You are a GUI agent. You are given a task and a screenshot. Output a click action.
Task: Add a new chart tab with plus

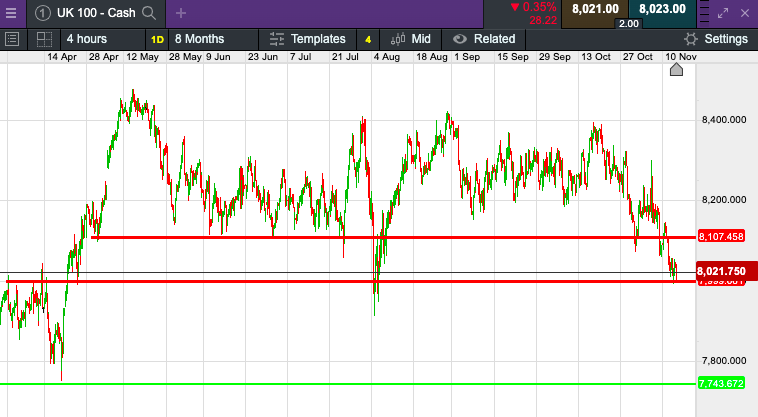(x=181, y=13)
